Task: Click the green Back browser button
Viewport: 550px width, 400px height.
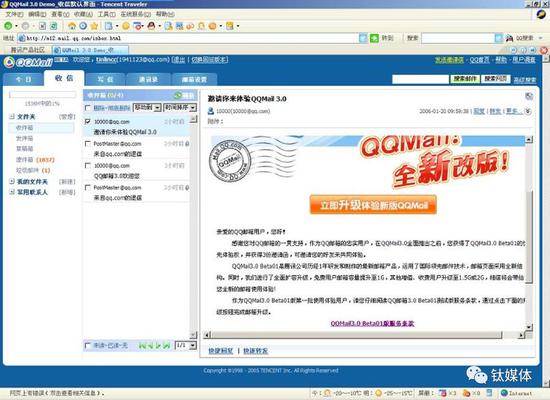Action: click(8, 26)
